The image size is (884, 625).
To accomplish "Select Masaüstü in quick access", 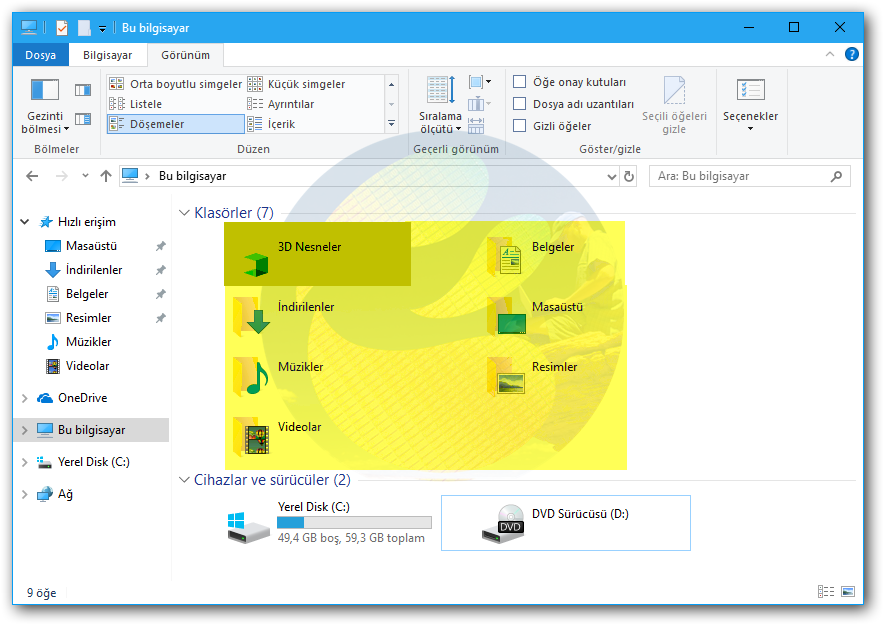I will pos(91,246).
